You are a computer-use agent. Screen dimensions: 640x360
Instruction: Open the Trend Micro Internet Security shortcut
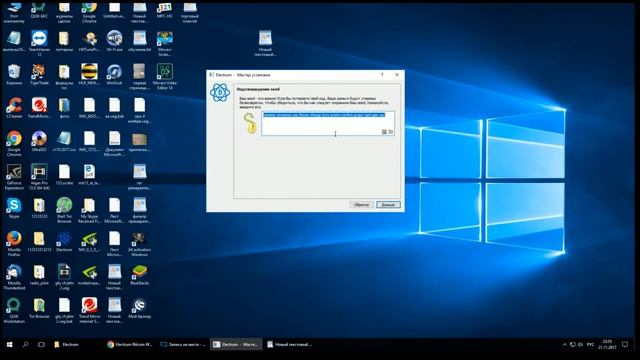pyautogui.click(x=89, y=311)
